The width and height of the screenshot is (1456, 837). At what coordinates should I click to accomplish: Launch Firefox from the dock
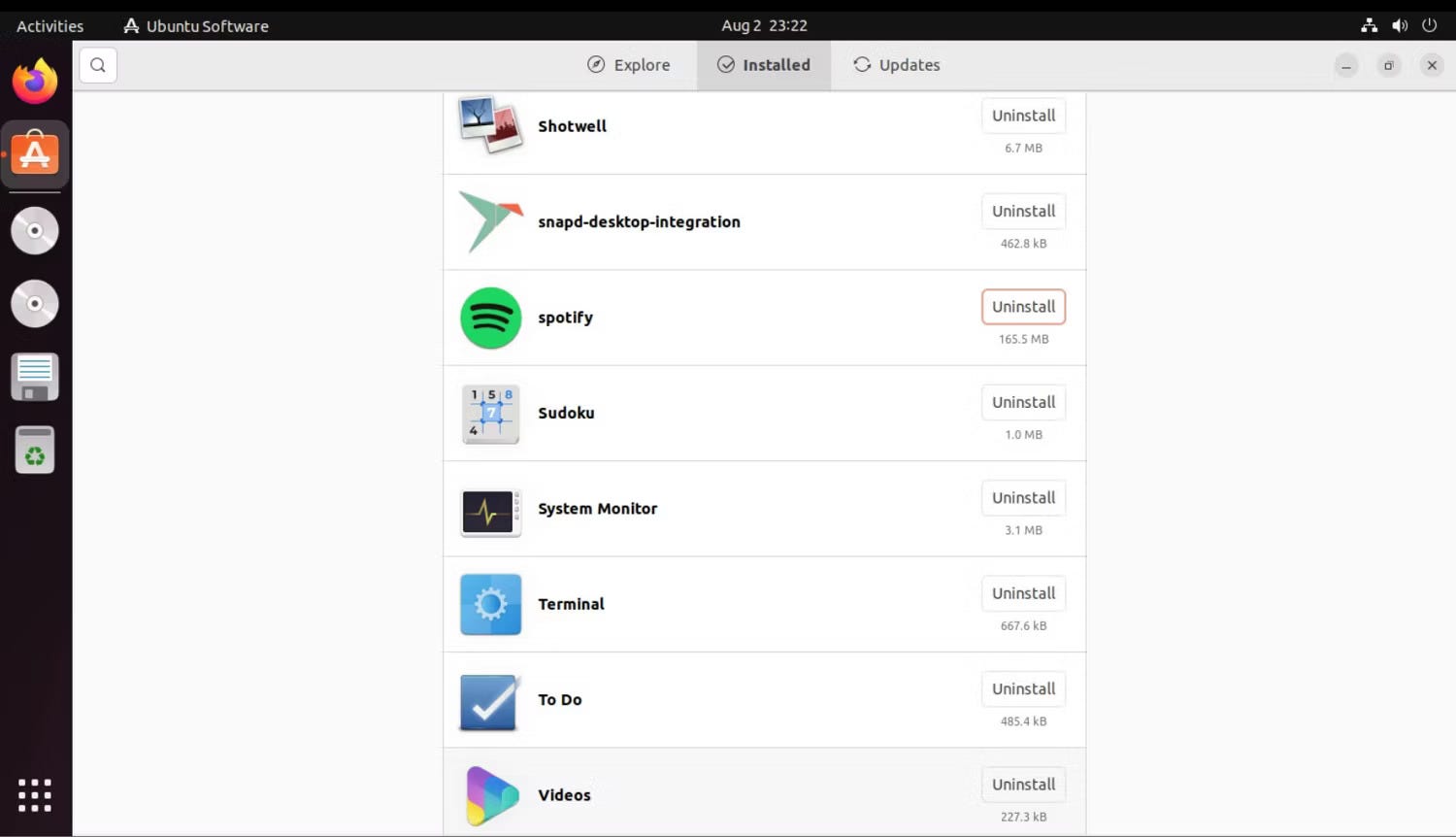click(x=35, y=80)
